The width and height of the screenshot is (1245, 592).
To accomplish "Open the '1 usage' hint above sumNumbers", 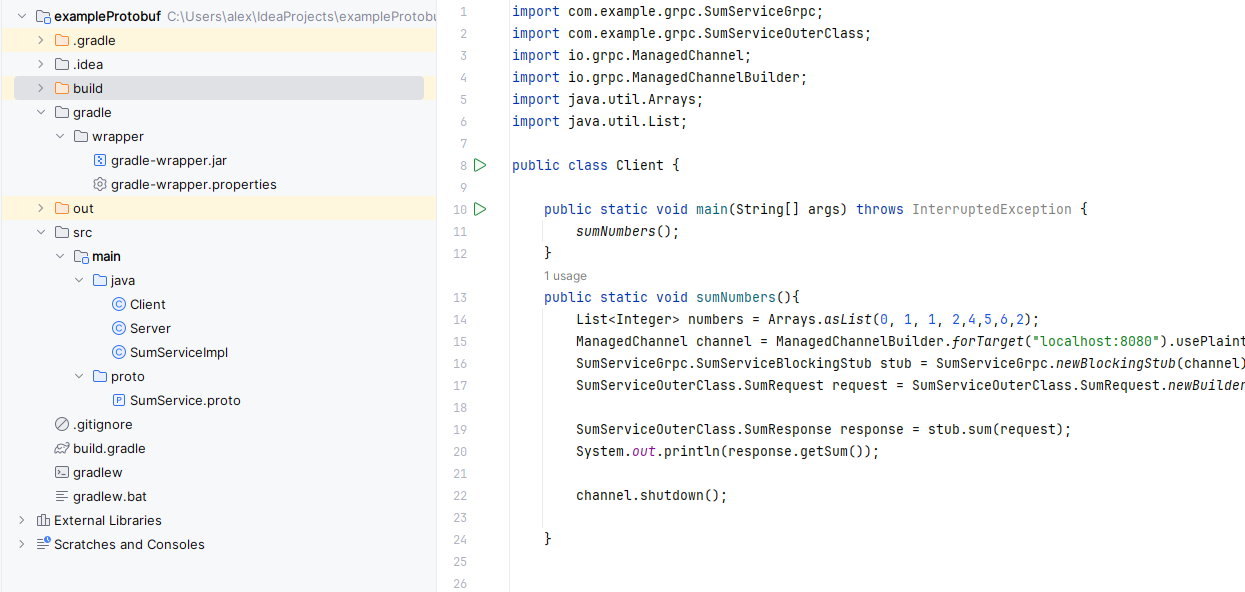I will [565, 276].
